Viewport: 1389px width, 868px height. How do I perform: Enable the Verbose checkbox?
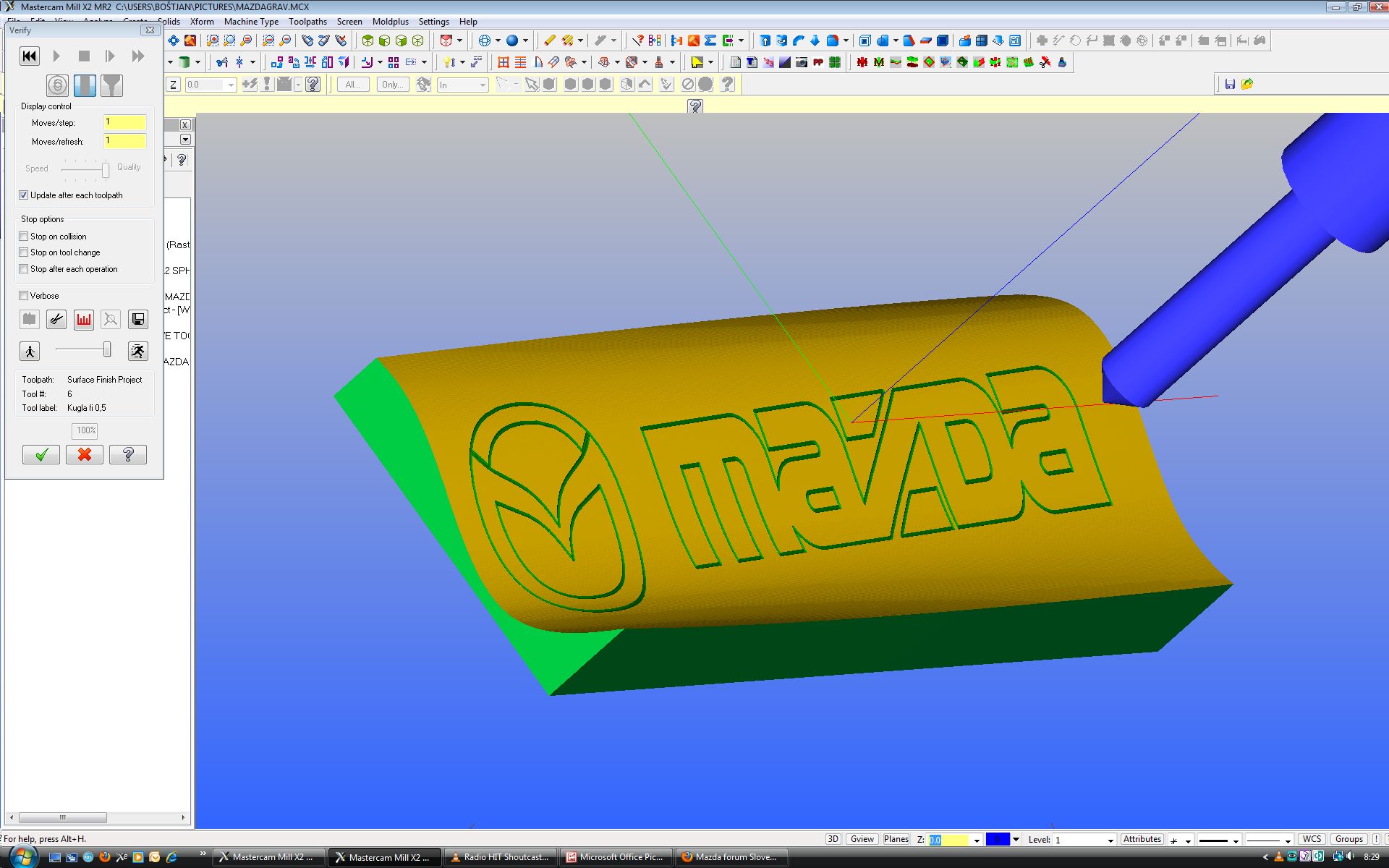24,296
